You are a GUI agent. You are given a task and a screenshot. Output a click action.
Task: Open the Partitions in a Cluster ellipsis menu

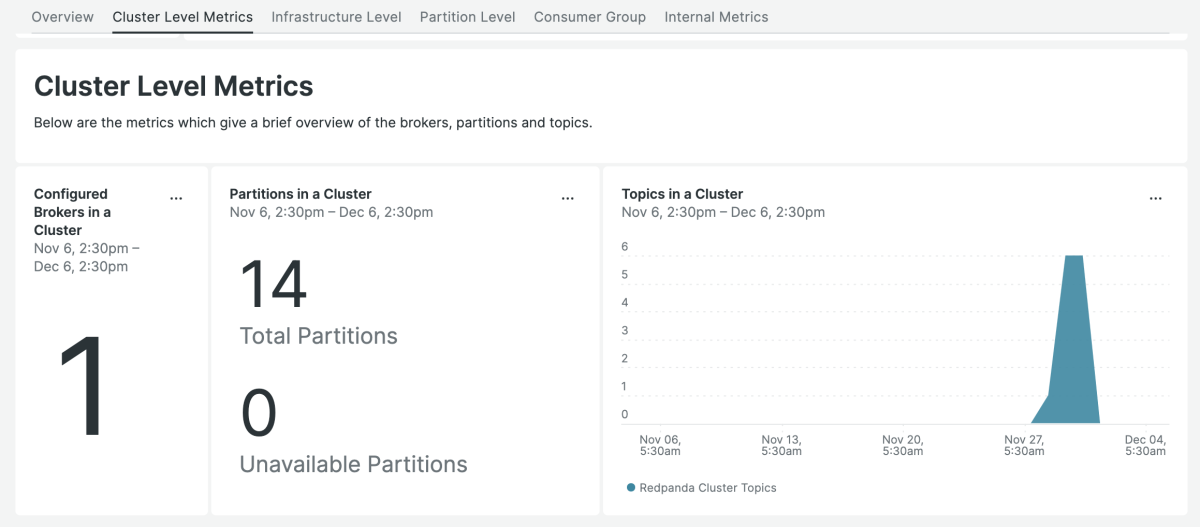point(568,198)
